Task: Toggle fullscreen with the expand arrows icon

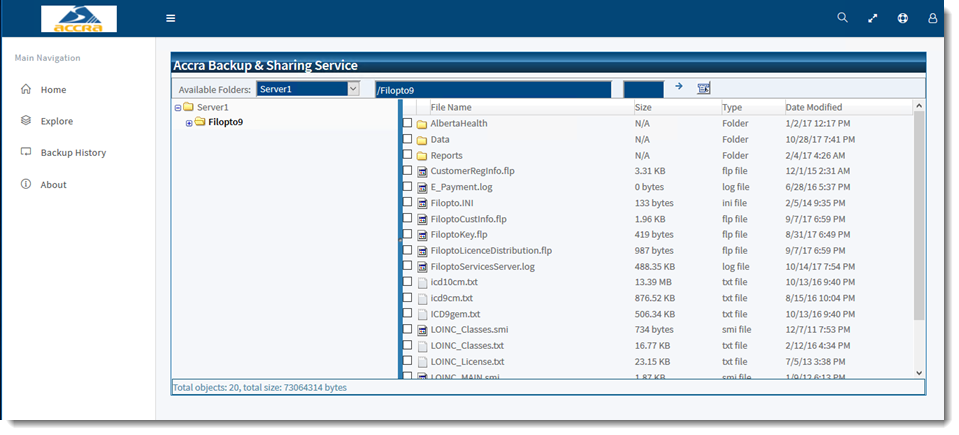Action: tap(872, 18)
